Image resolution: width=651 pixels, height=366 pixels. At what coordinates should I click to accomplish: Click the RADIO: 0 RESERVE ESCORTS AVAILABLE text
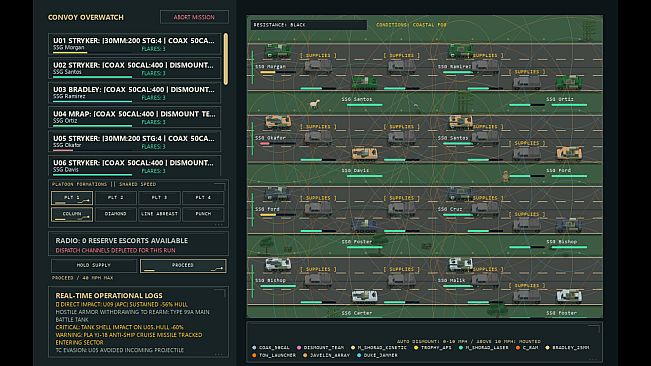122,241
